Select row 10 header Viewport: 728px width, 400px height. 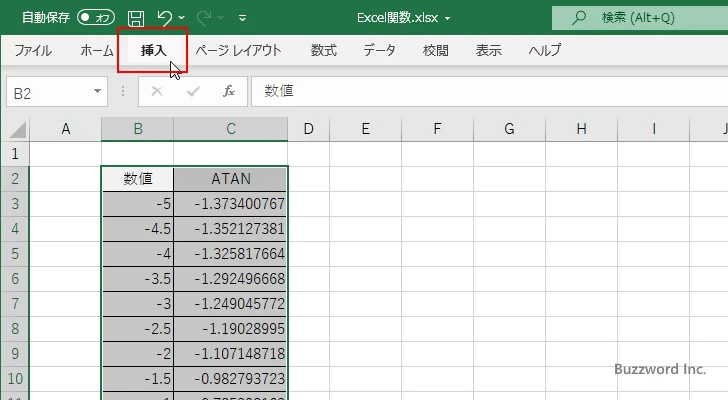click(x=15, y=379)
